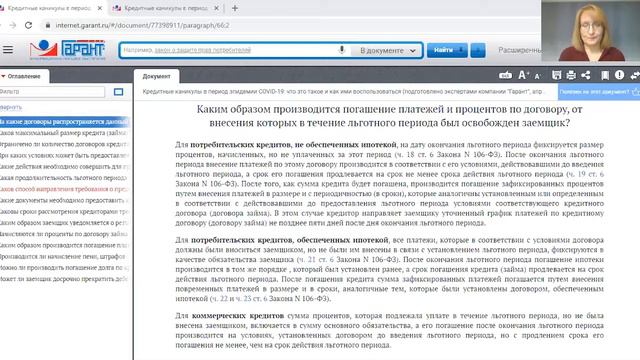Open contents item 'Каков максимальный размер кредита'
Image resolution: width=640 pixels, height=360 pixels.
coord(64,133)
